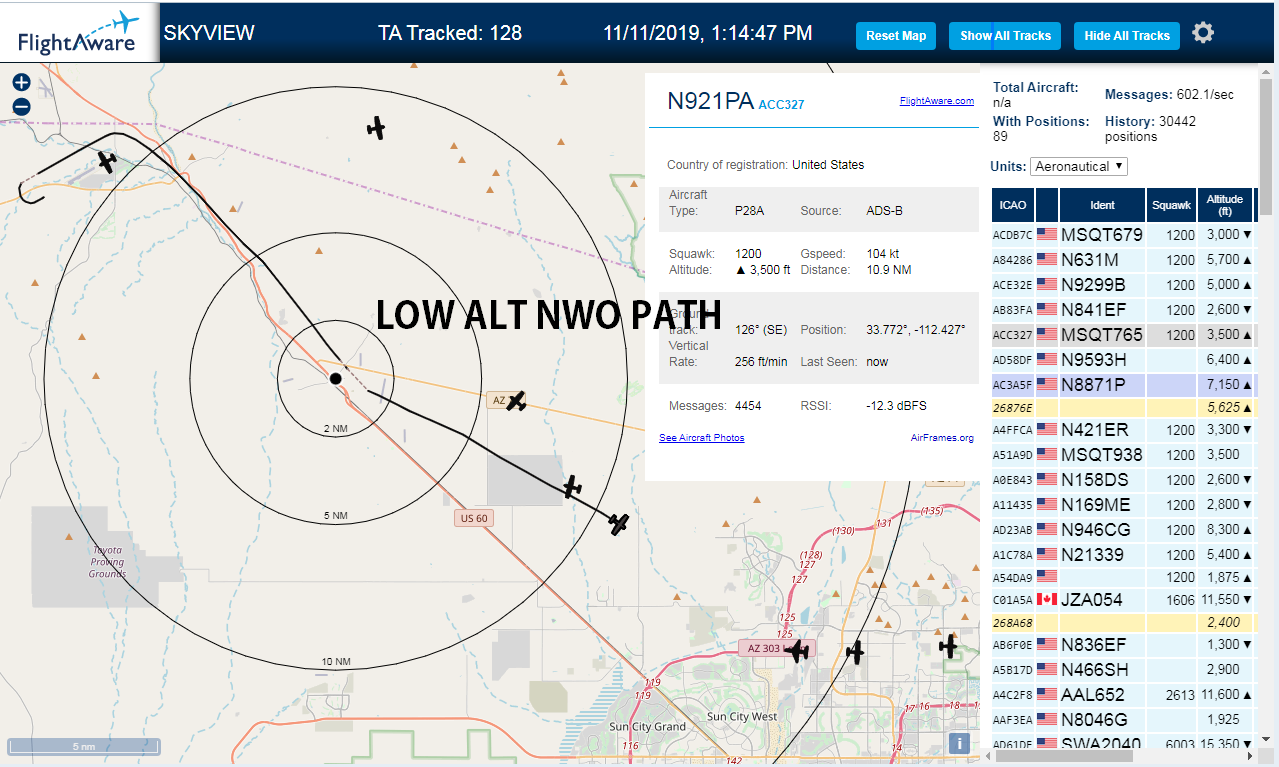
Task: Click the Sun City West map label
Action: [741, 717]
